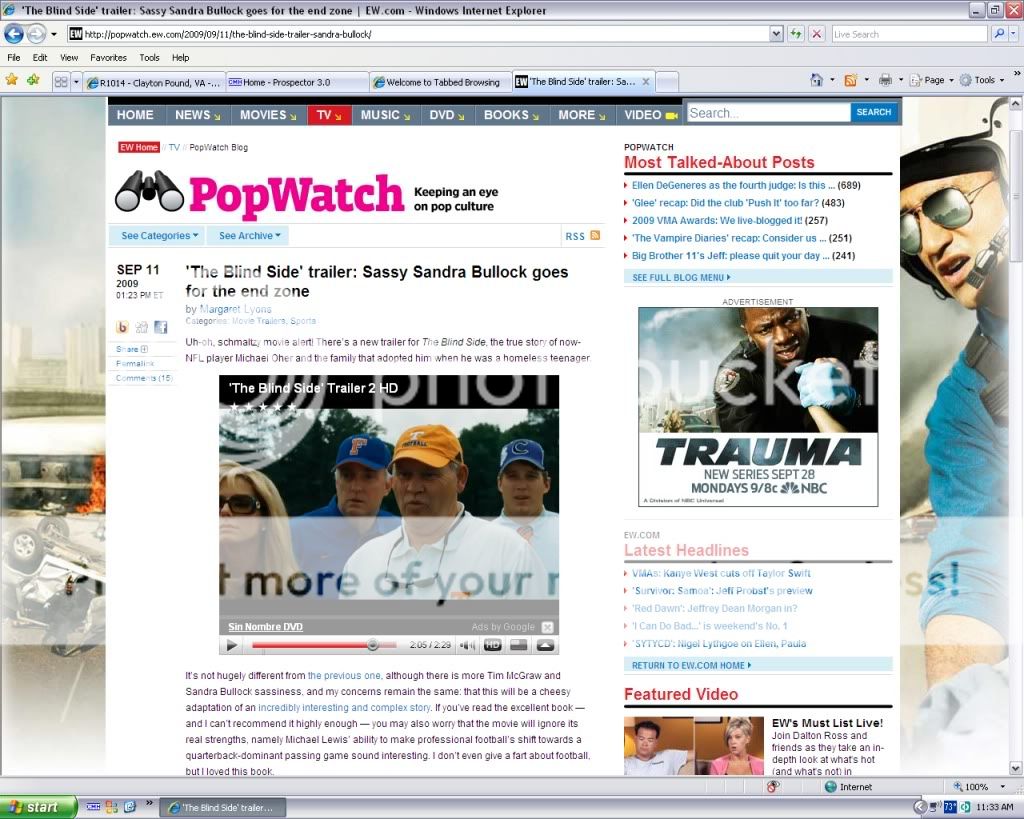Click the Quick Tabs grid icon
Image resolution: width=1024 pixels, height=819 pixels.
point(61,81)
